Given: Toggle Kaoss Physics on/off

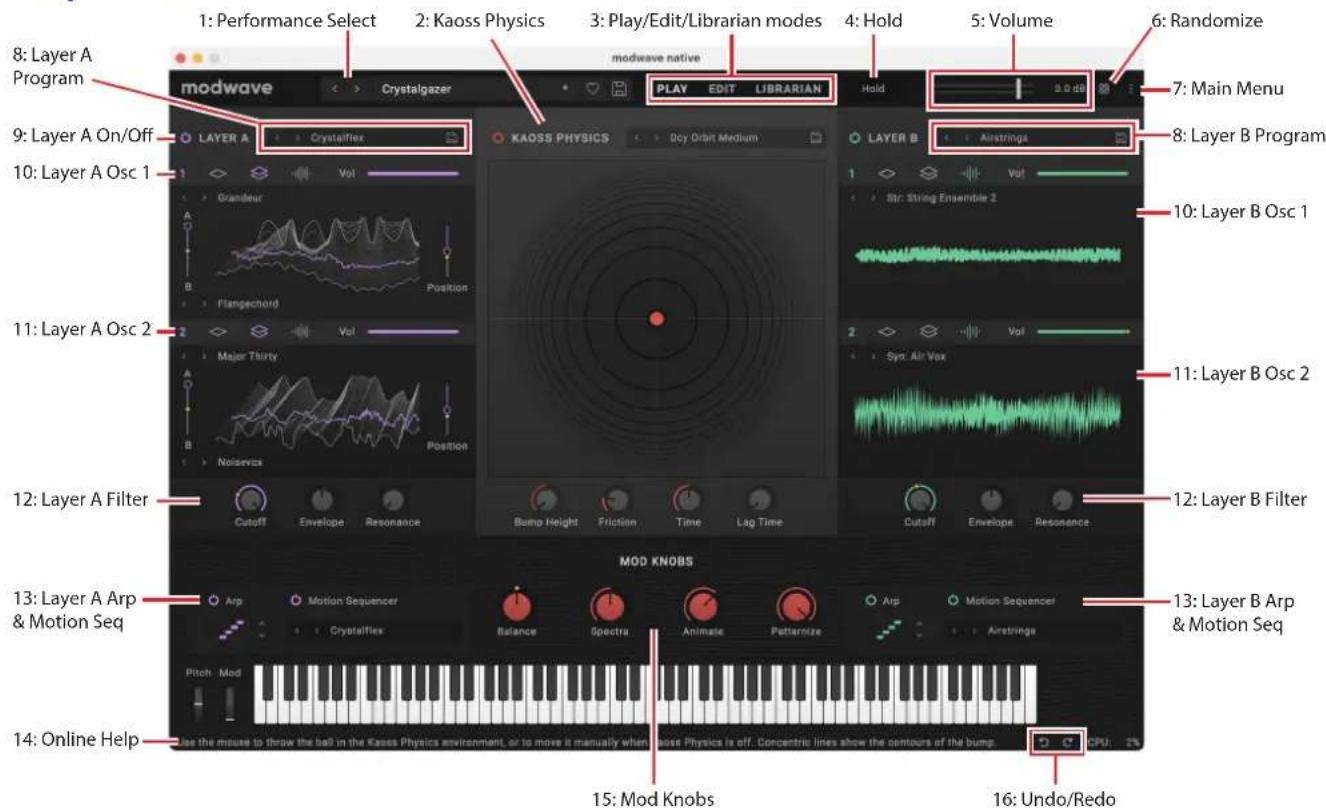Looking at the screenshot, I should point(498,137).
